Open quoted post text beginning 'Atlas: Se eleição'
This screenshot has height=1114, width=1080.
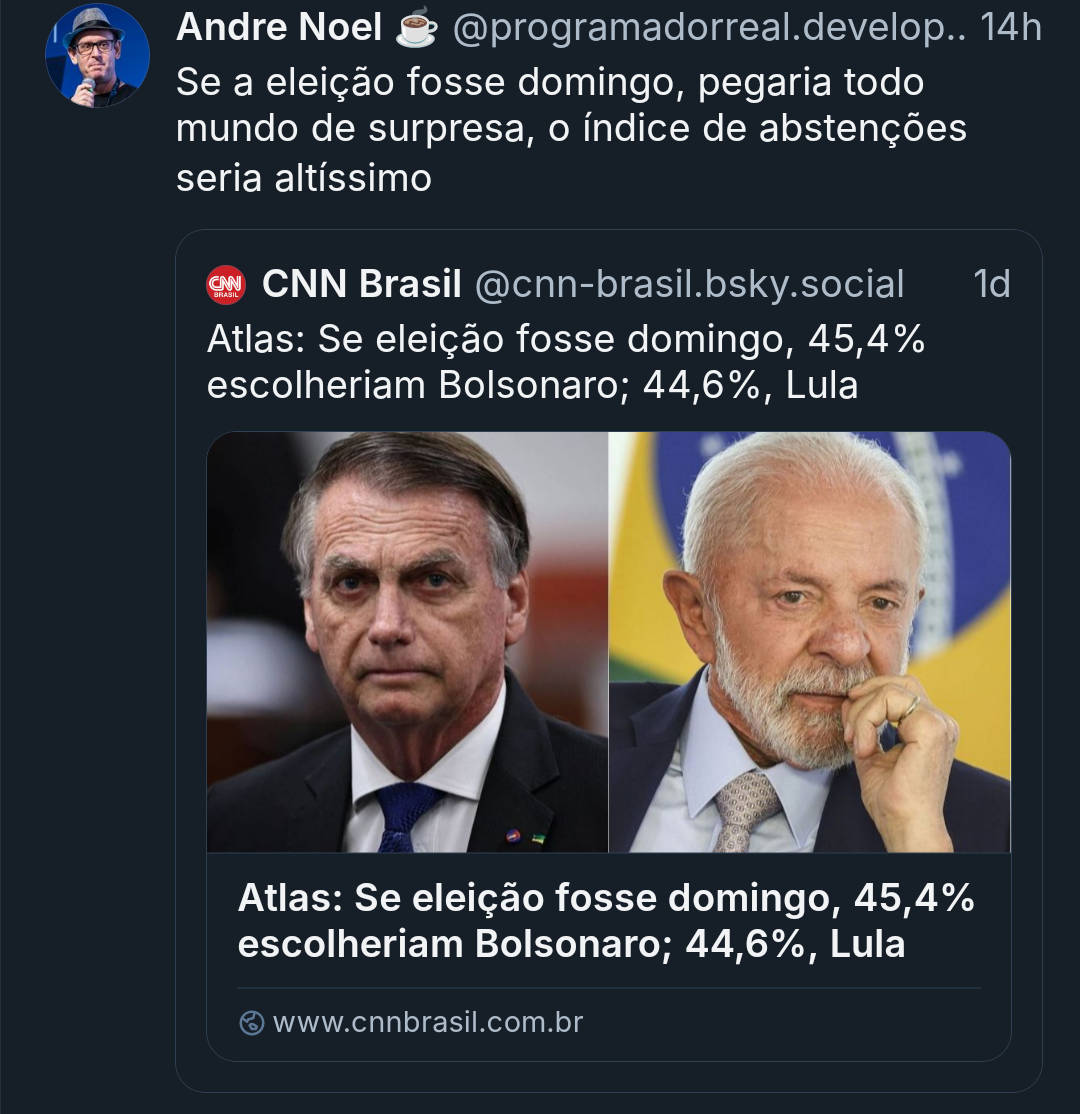point(565,340)
